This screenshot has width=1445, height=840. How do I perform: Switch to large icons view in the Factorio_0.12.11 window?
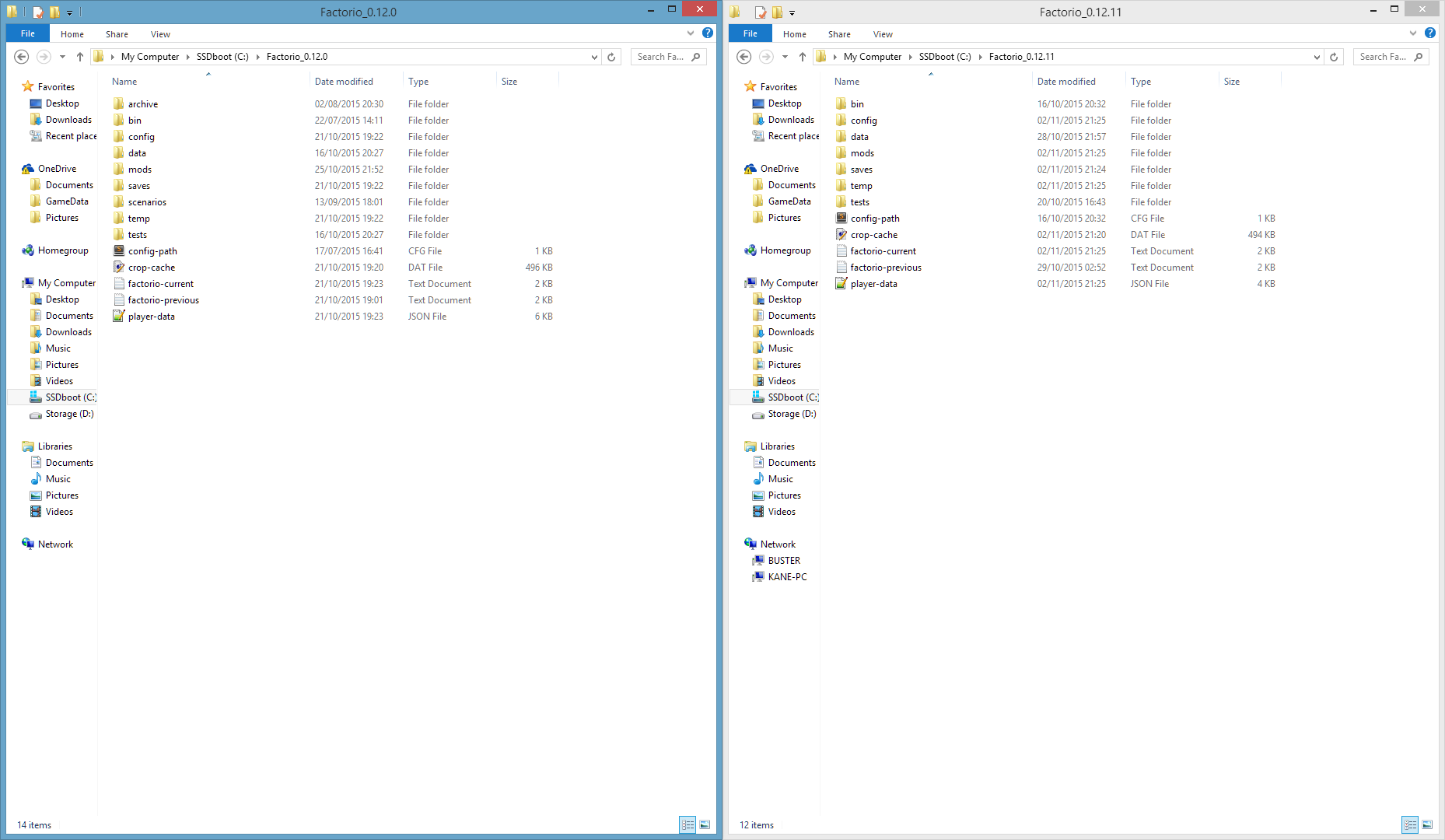(1427, 824)
